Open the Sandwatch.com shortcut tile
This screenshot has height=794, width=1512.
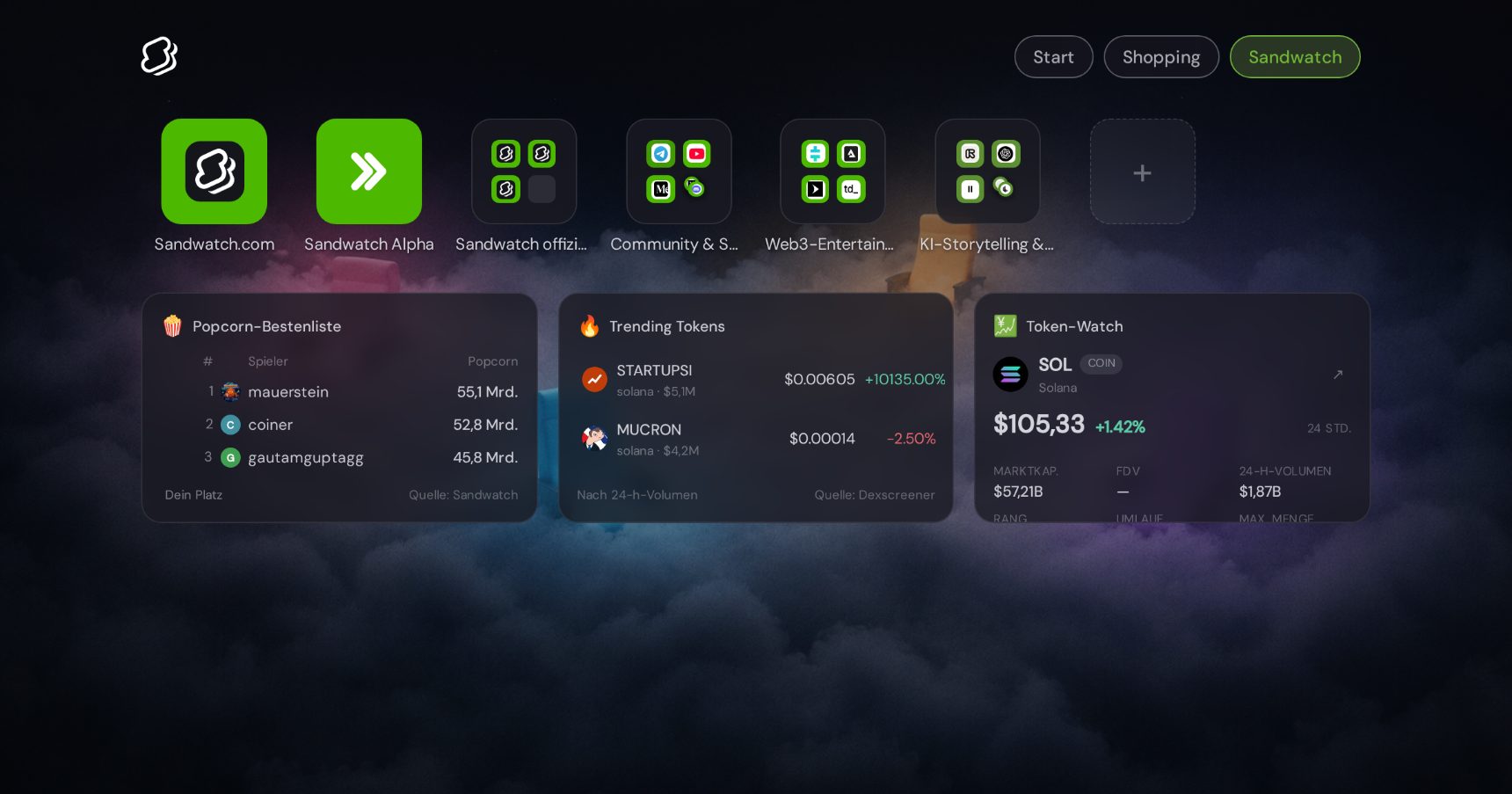pyautogui.click(x=214, y=171)
